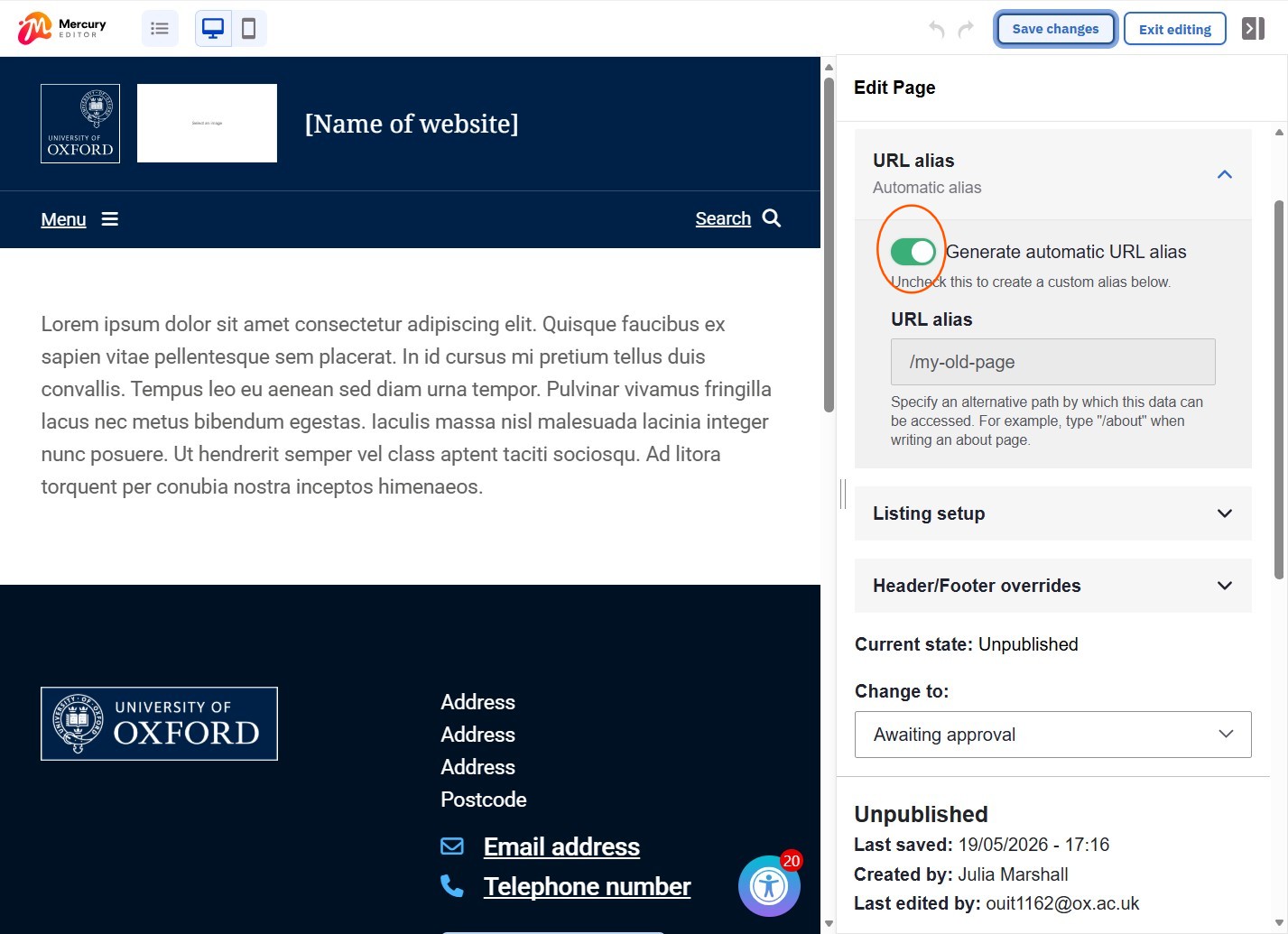
Task: Click the Save changes button
Action: click(x=1056, y=29)
